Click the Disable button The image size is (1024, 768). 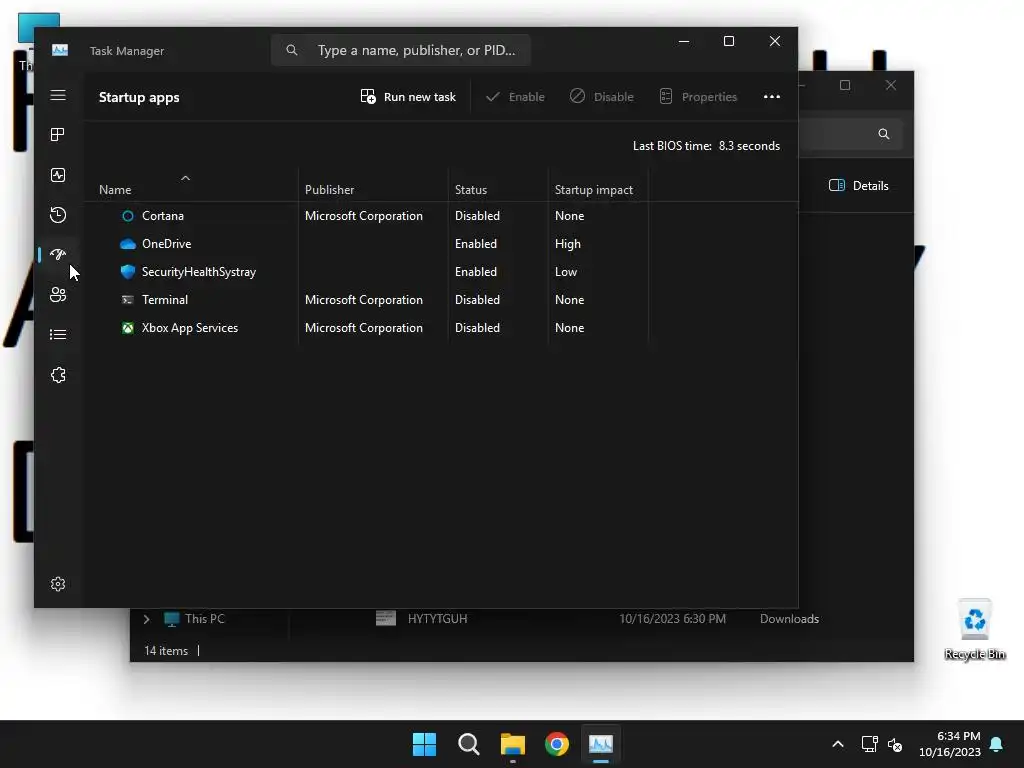pos(601,97)
